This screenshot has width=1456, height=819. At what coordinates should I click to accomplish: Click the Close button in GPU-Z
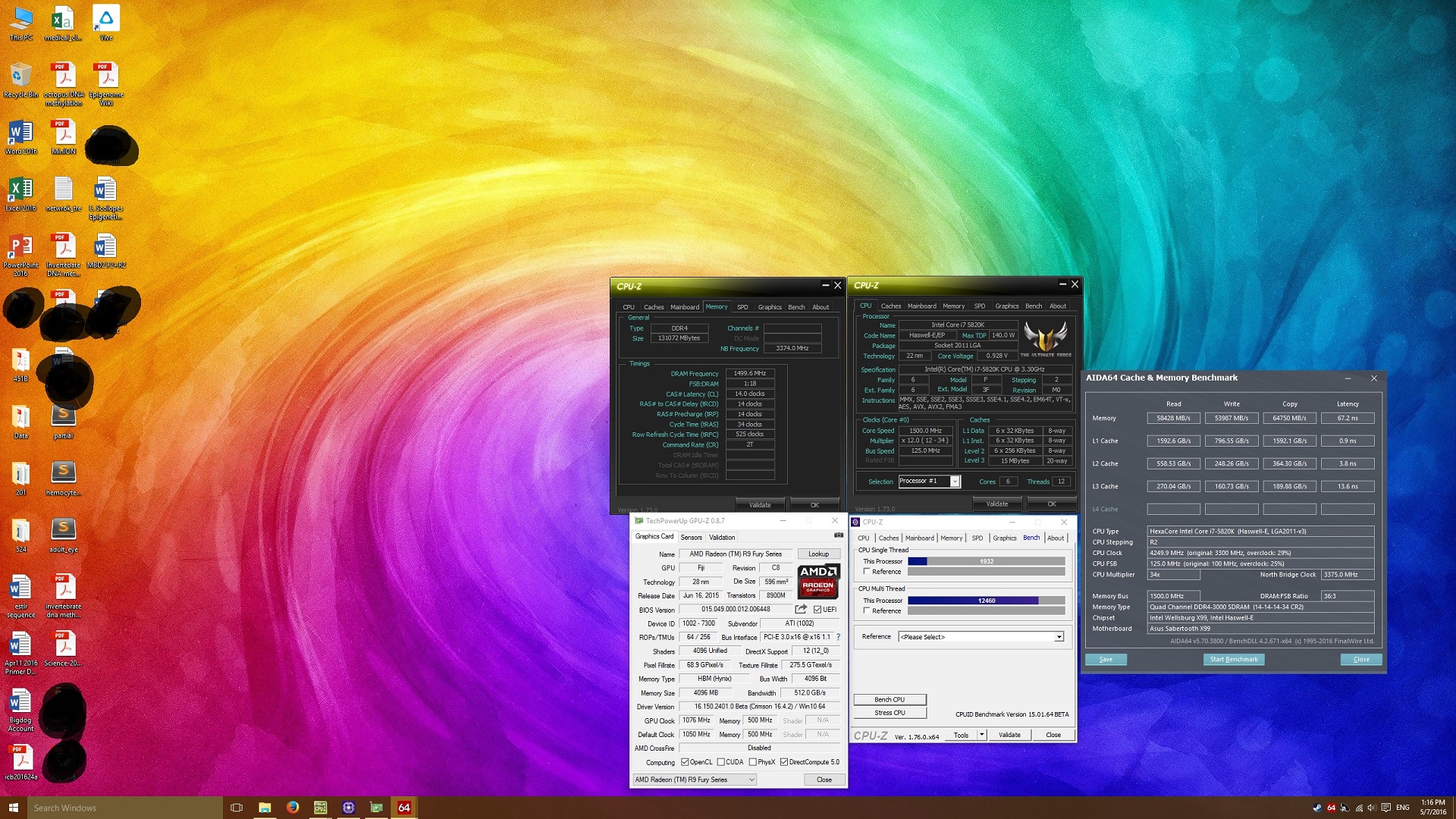point(824,780)
